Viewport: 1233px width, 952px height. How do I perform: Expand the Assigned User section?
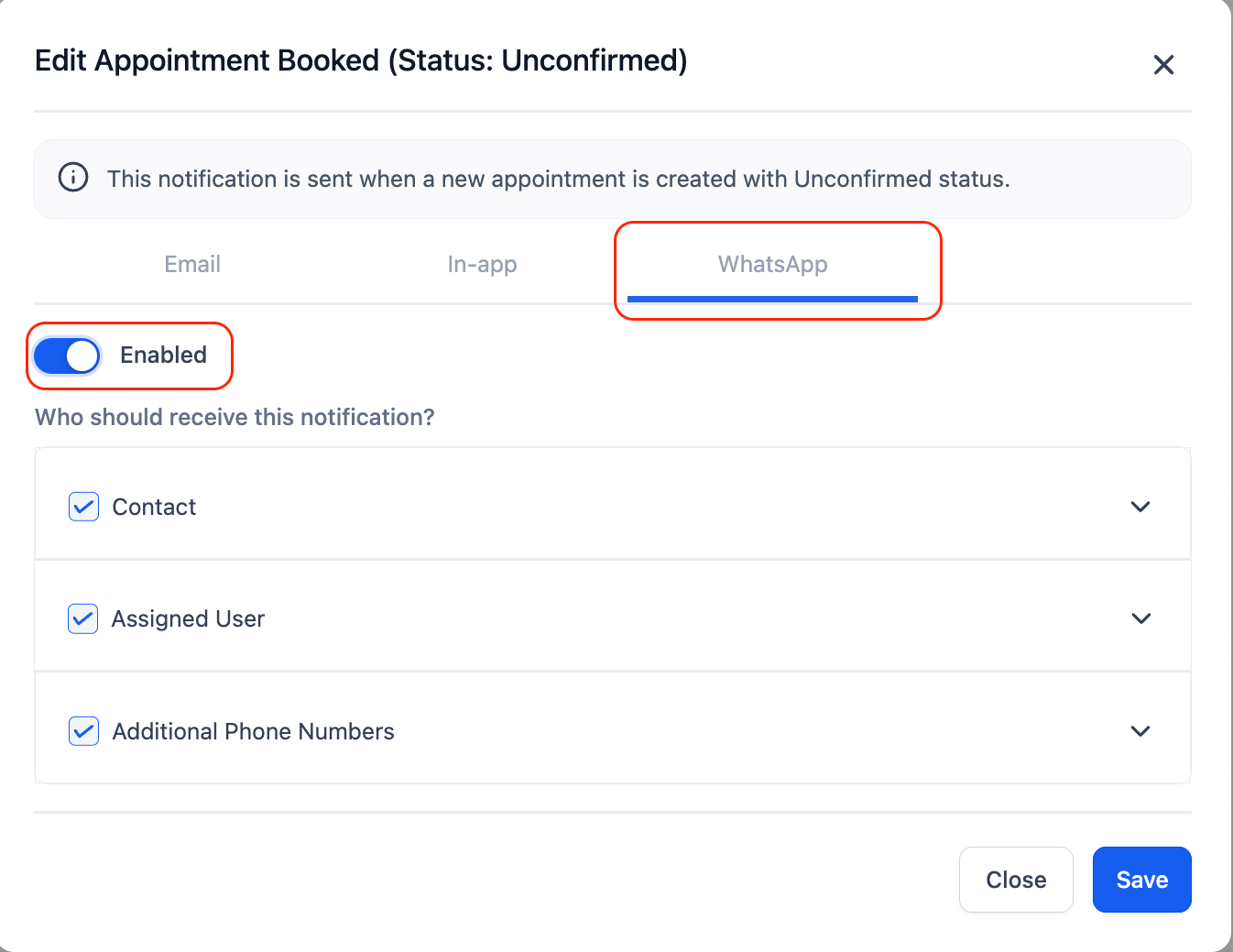1140,618
